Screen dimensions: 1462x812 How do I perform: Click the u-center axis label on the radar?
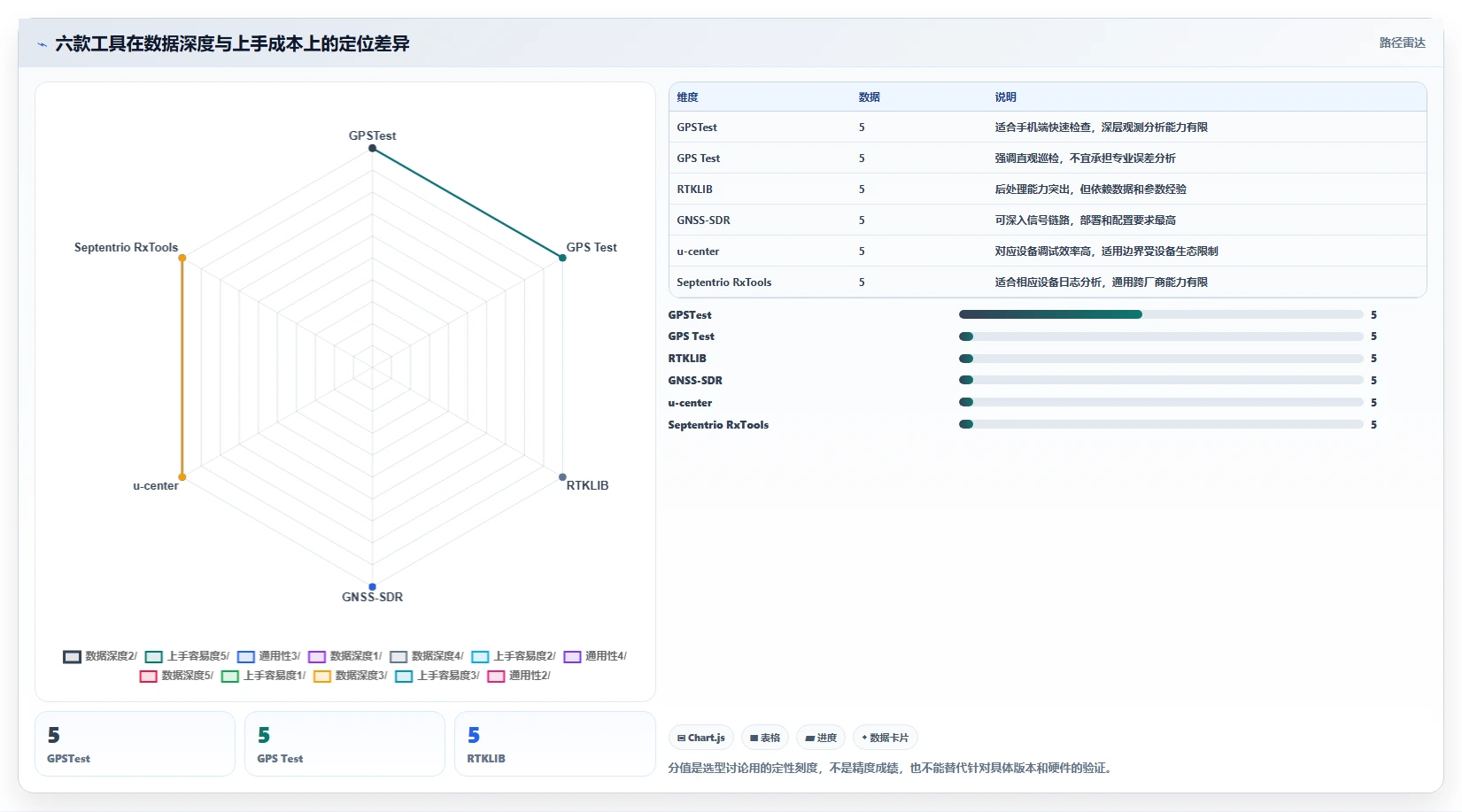coord(156,485)
